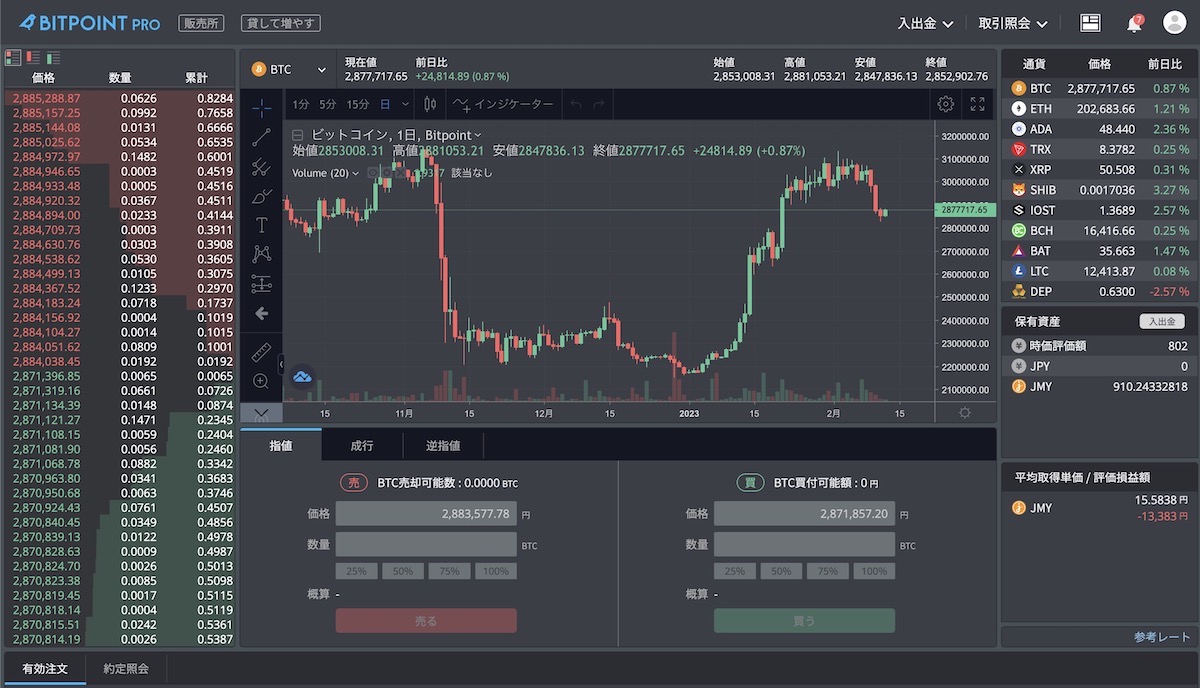Select 100% in the sell quantity row
This screenshot has height=688, width=1200.
(x=494, y=571)
